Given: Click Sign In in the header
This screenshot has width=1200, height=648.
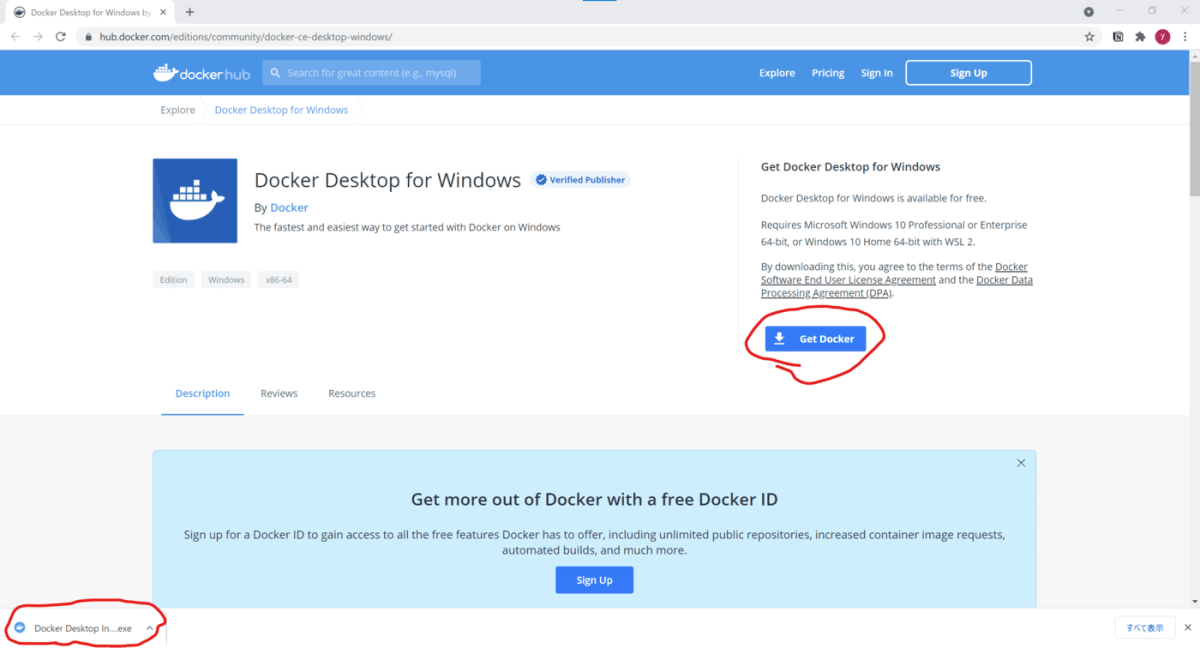Looking at the screenshot, I should 877,73.
